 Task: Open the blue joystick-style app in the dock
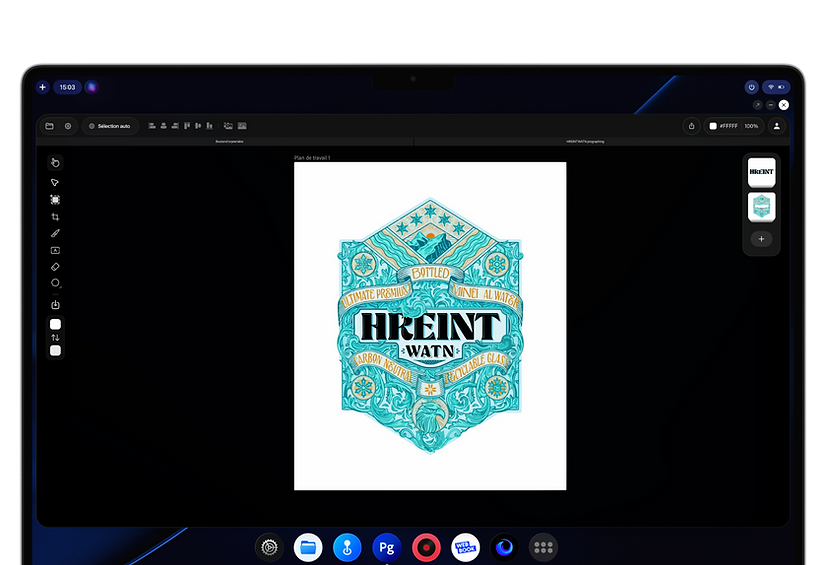[347, 548]
